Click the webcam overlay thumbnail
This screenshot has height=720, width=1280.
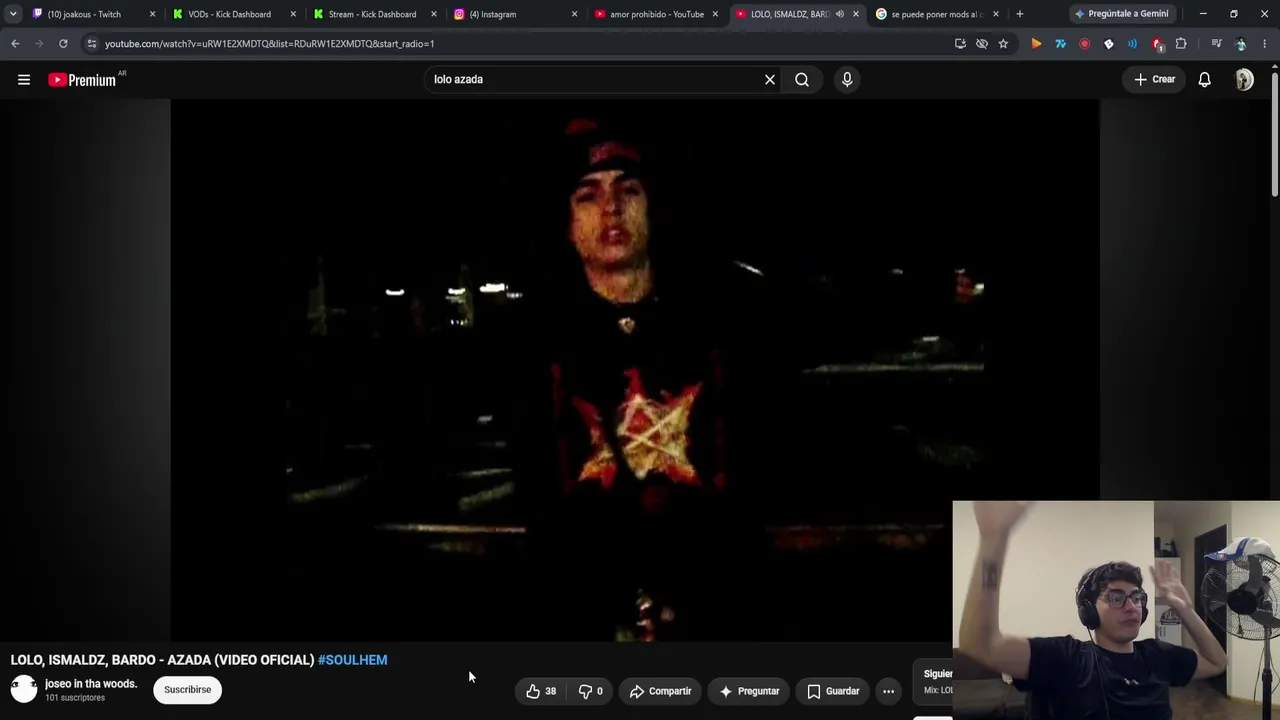pyautogui.click(x=1116, y=610)
